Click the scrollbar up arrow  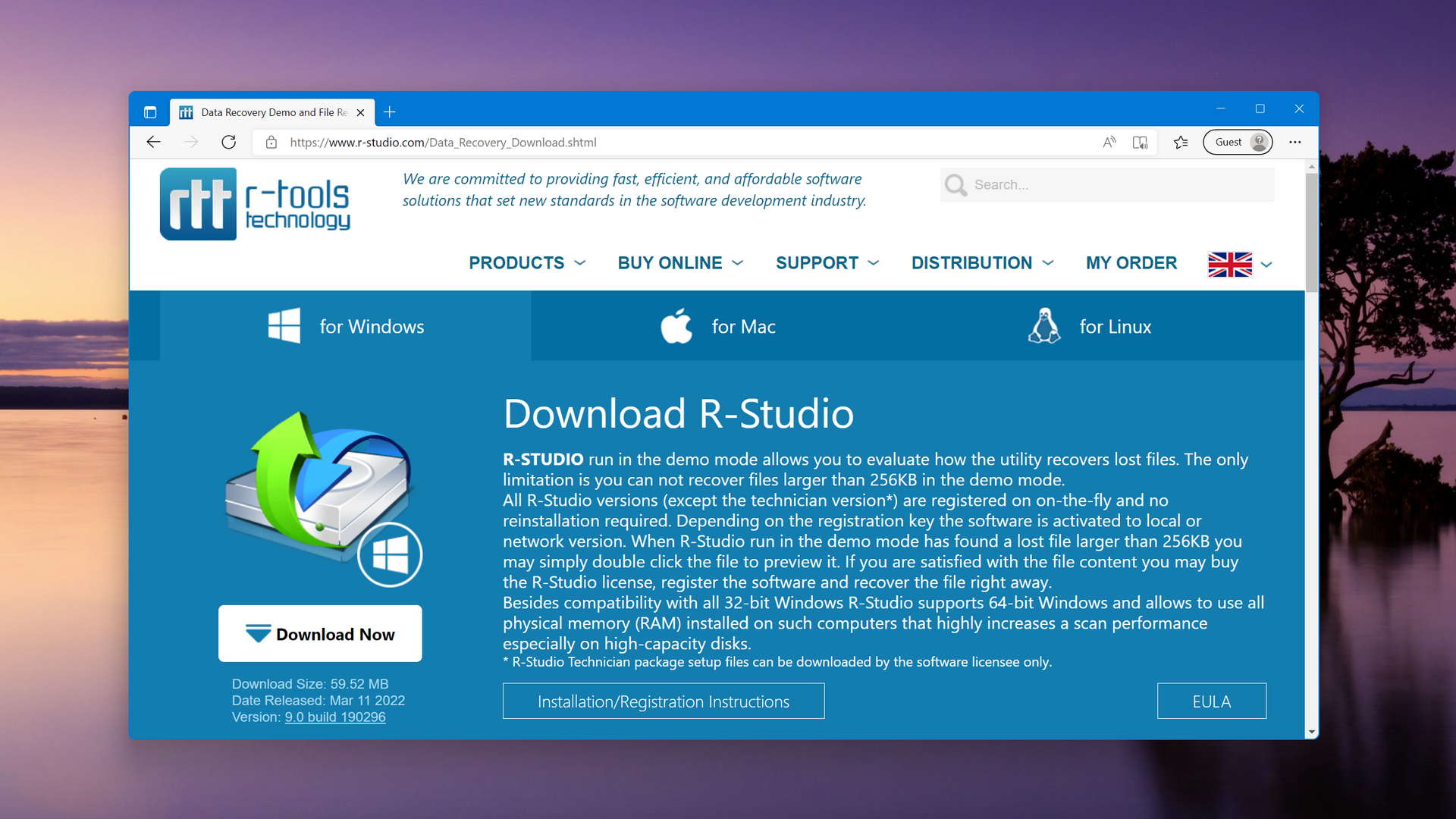tap(1311, 166)
